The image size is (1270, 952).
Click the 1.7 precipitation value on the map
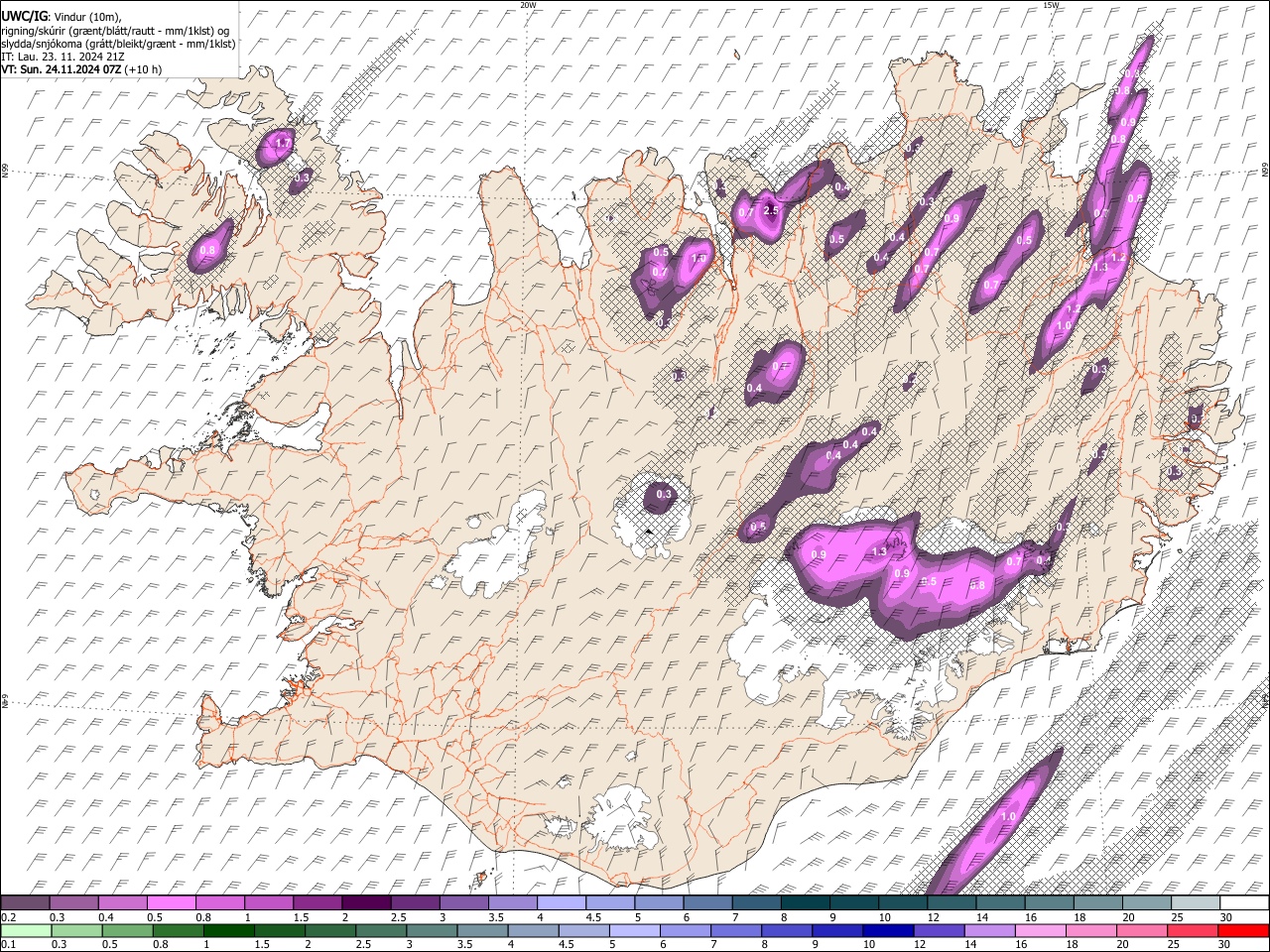(283, 144)
